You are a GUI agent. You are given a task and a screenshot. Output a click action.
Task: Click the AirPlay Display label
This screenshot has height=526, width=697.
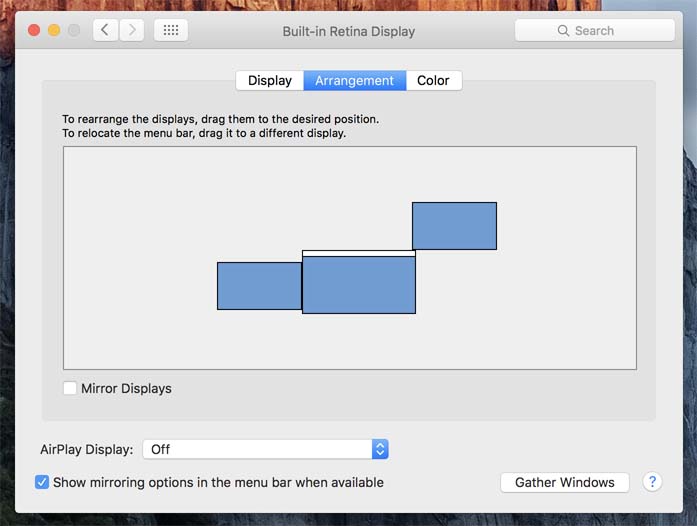pos(87,450)
